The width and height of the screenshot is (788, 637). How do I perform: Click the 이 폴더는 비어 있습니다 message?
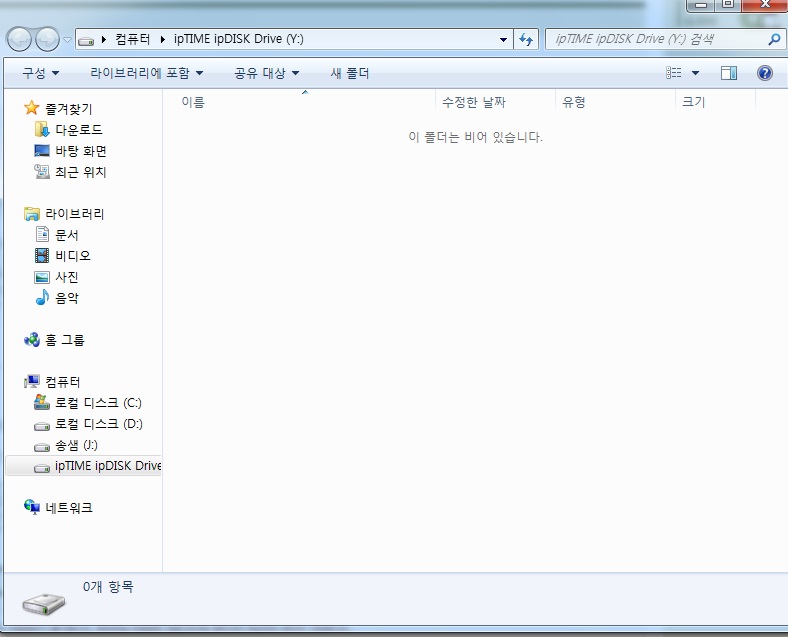[475, 137]
